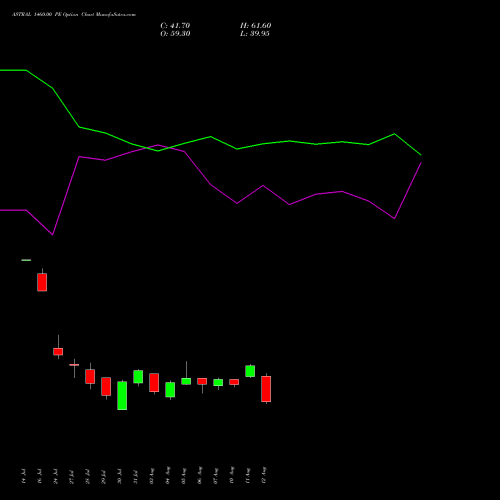Click the green candlestick above 04 Aug

pyautogui.click(x=170, y=390)
